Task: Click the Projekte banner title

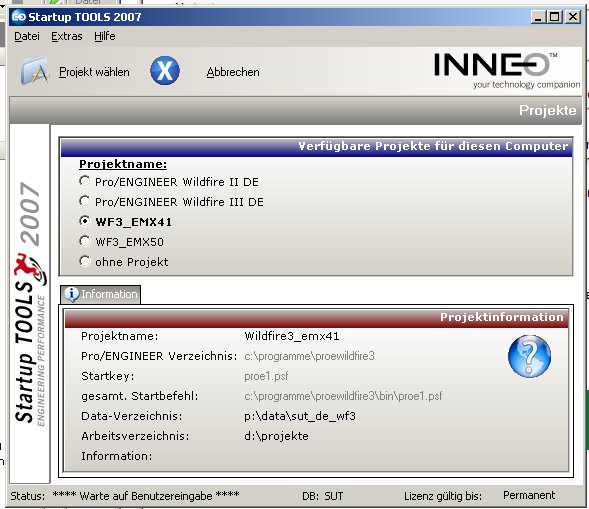Action: pyautogui.click(x=547, y=110)
